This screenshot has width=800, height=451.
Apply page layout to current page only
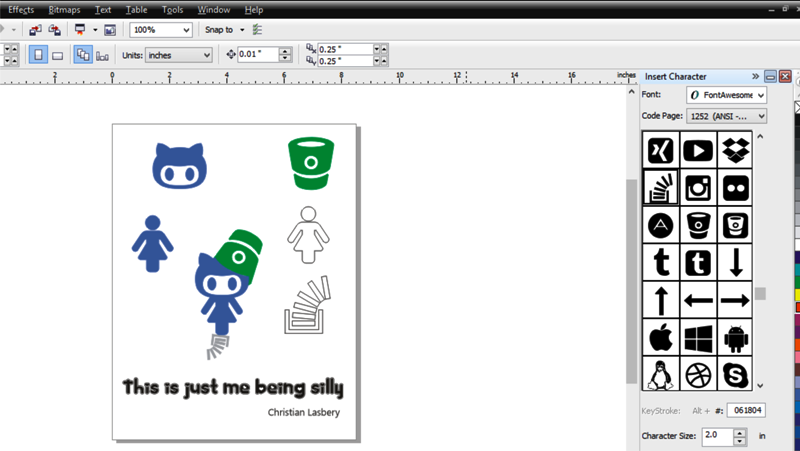click(103, 55)
